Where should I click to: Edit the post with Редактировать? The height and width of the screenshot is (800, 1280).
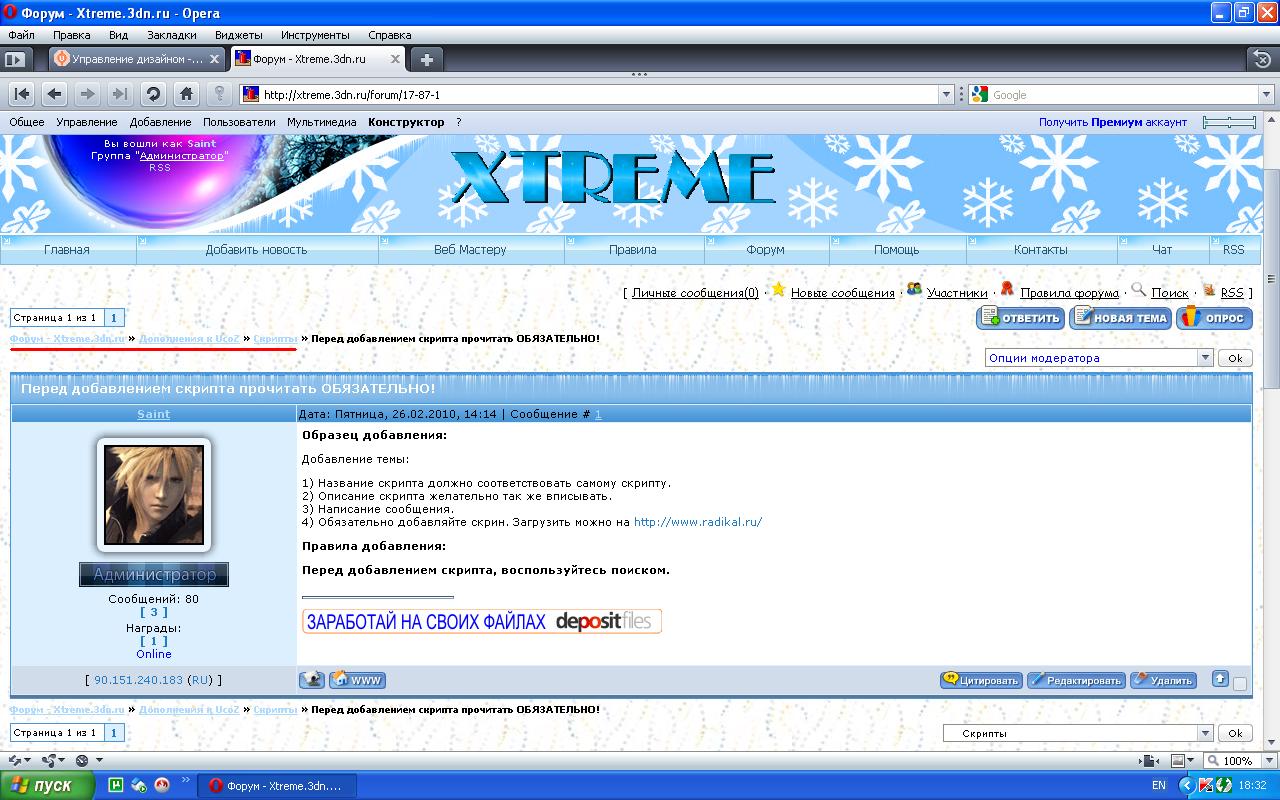tap(1076, 680)
